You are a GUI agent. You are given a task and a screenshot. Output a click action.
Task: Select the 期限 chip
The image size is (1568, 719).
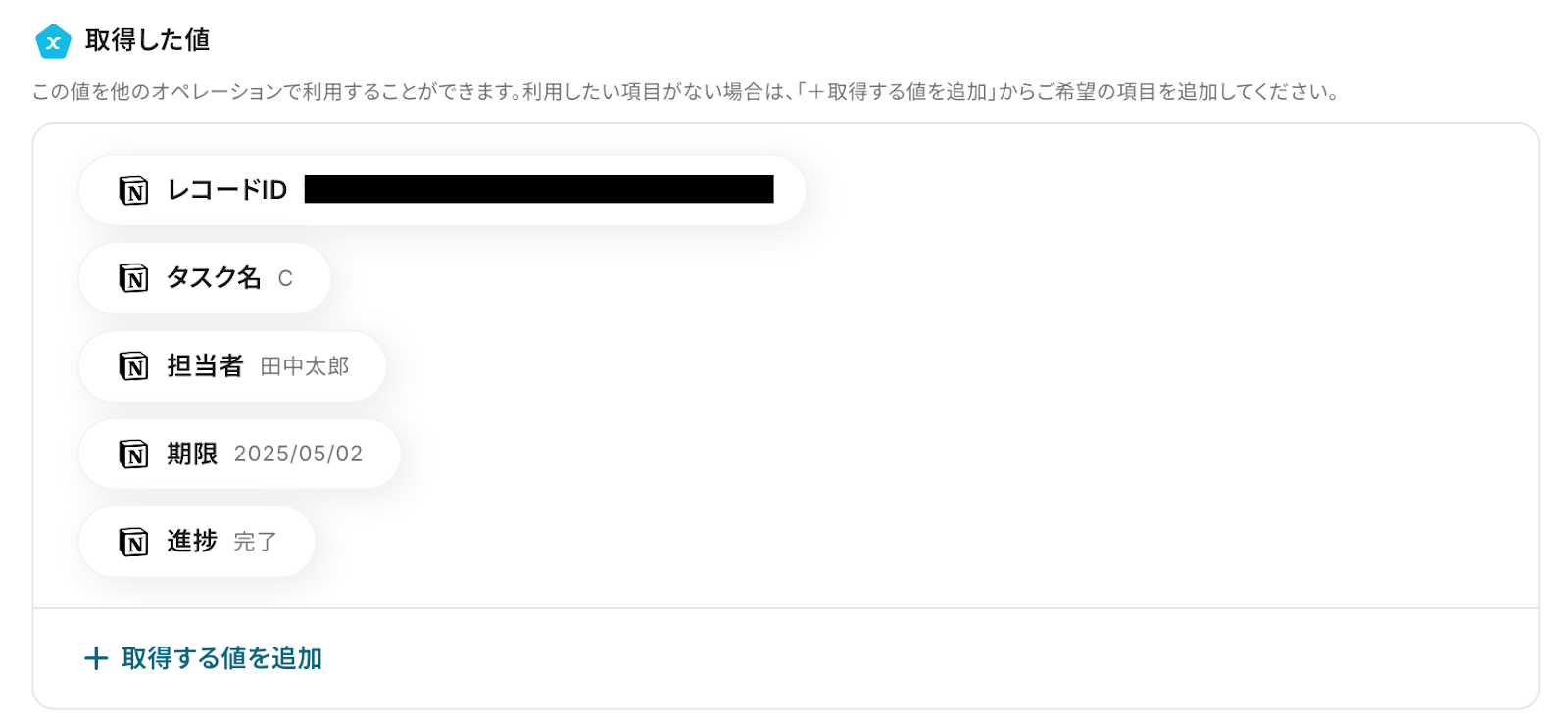[240, 455]
